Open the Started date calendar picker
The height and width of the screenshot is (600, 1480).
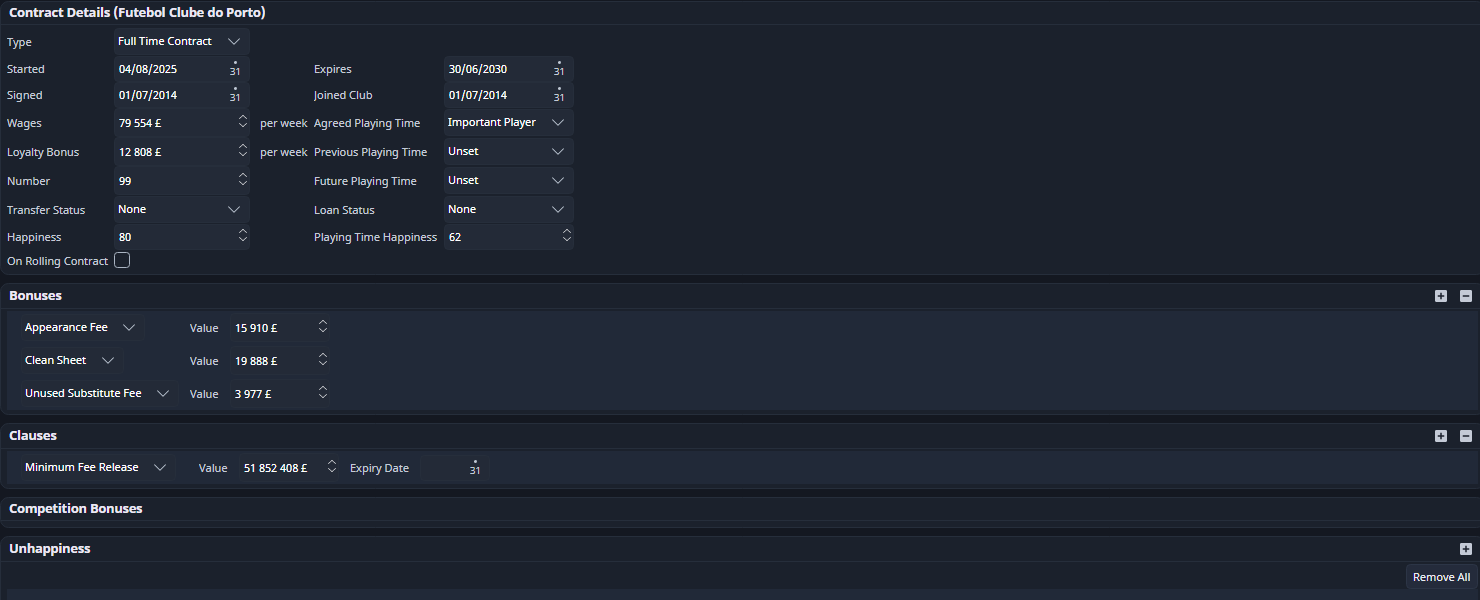click(235, 69)
